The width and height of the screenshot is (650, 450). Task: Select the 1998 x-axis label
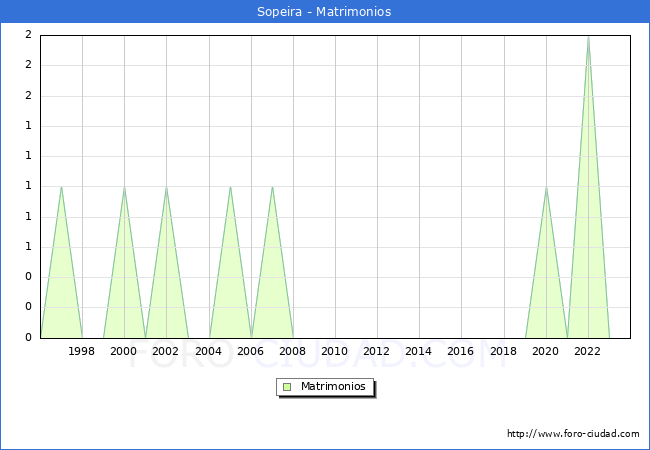pyautogui.click(x=82, y=351)
